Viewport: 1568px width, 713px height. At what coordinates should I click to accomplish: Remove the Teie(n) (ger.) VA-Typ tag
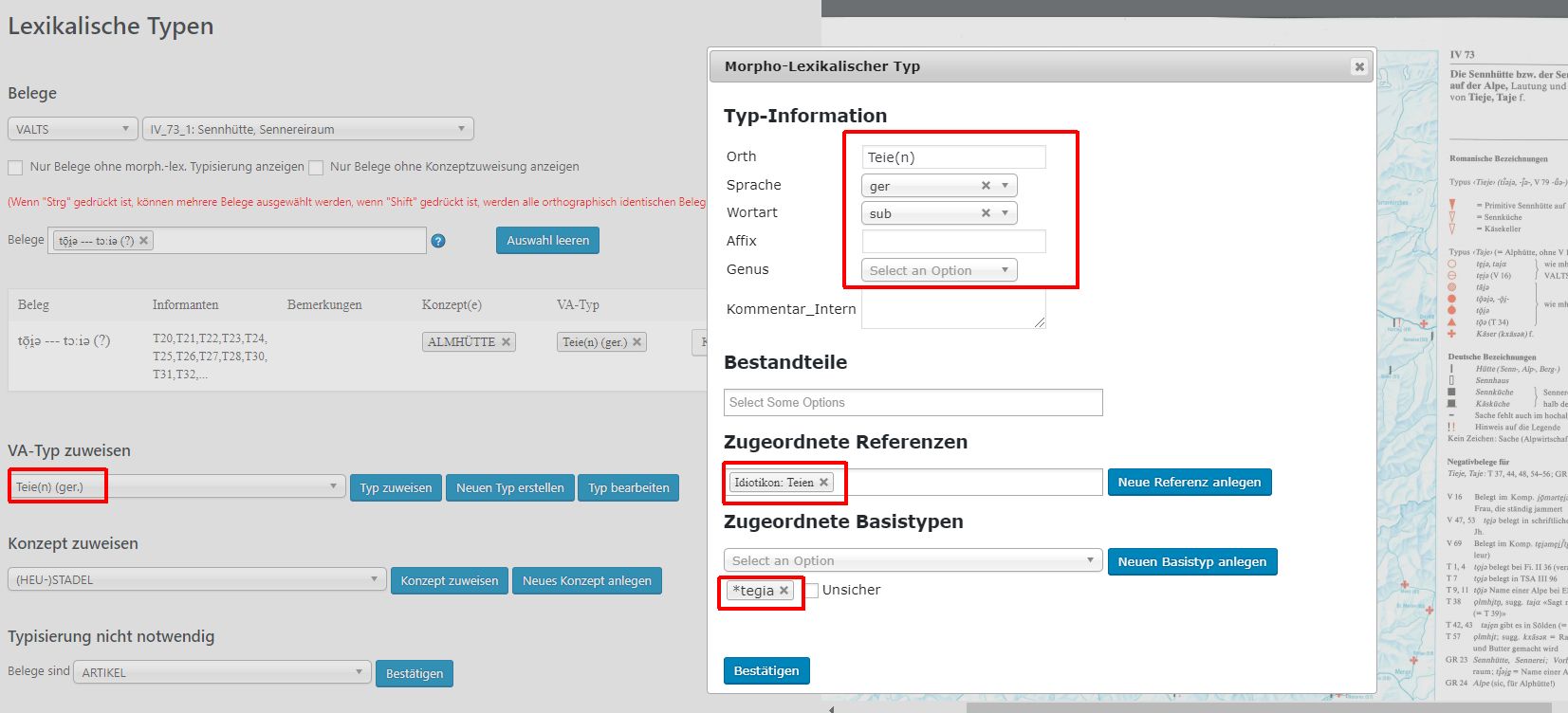click(636, 342)
